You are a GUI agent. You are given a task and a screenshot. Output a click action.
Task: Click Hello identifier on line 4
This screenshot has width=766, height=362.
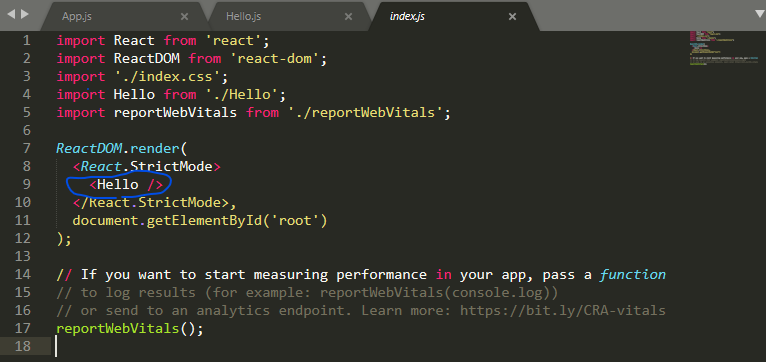[x=134, y=94]
